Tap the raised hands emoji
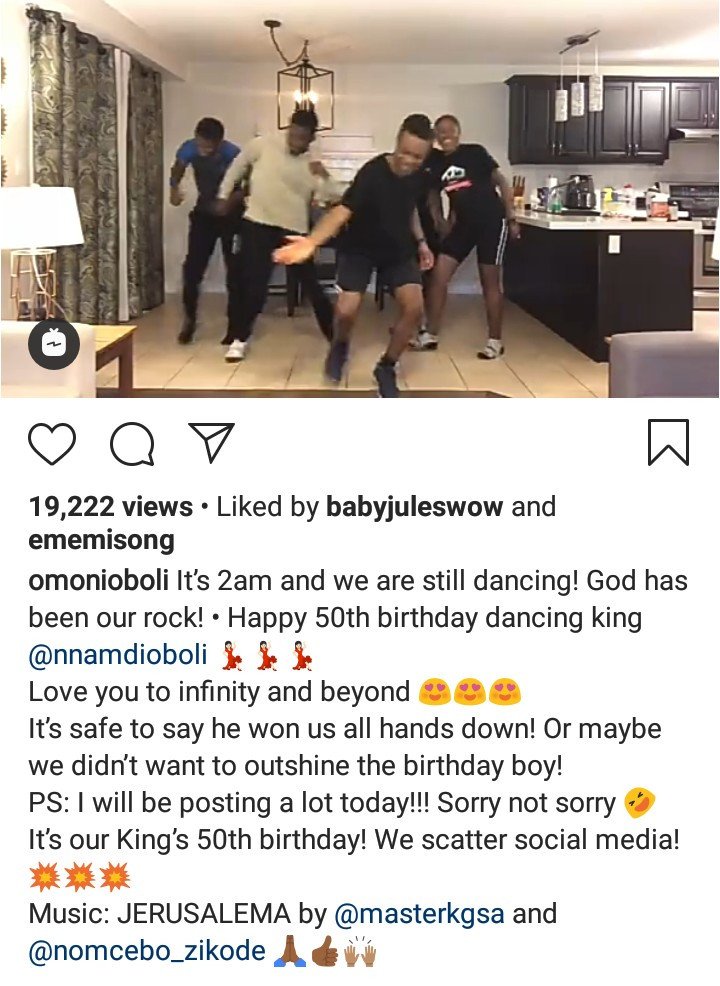The image size is (720, 986). 360,951
